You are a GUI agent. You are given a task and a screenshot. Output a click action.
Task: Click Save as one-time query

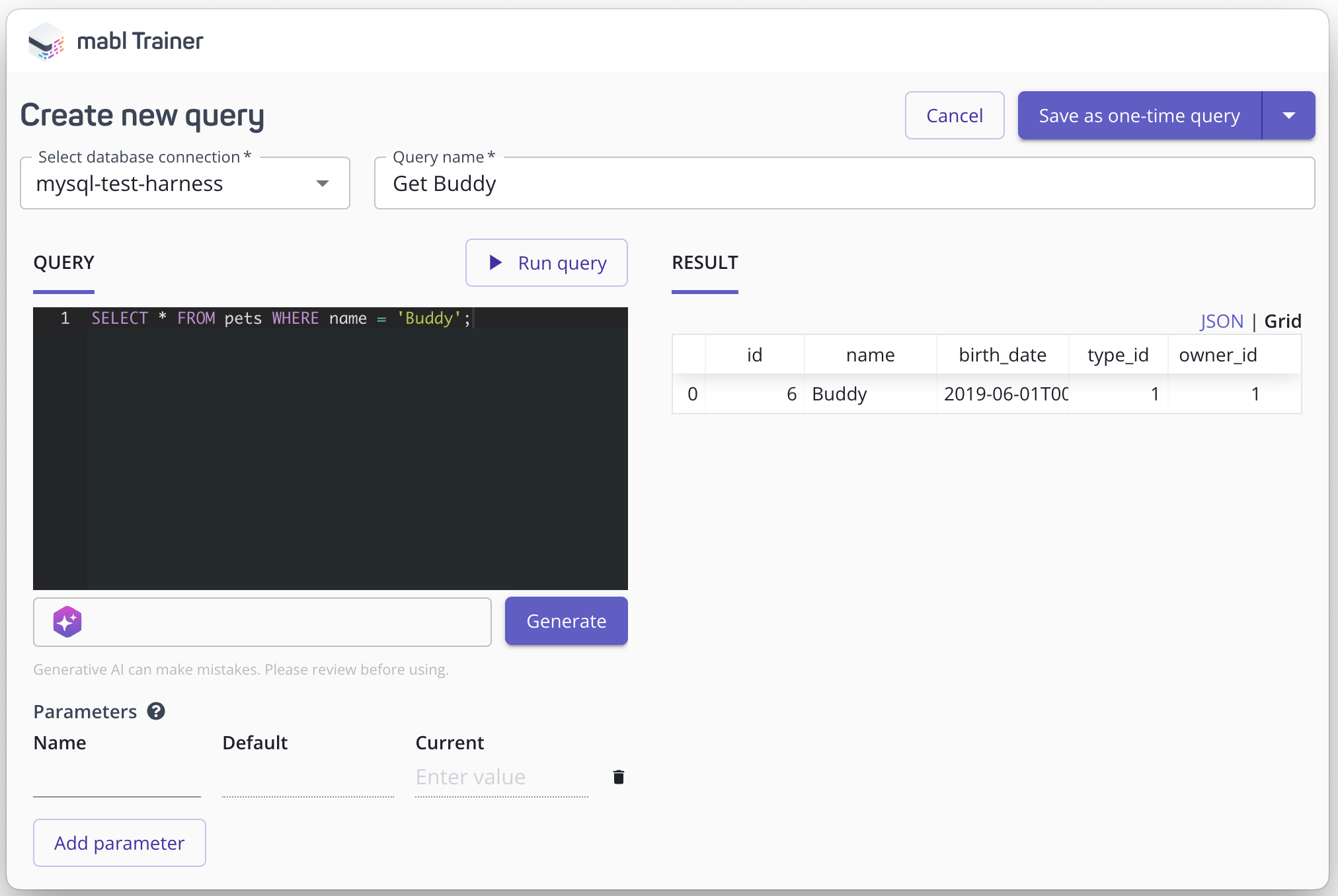coord(1140,116)
